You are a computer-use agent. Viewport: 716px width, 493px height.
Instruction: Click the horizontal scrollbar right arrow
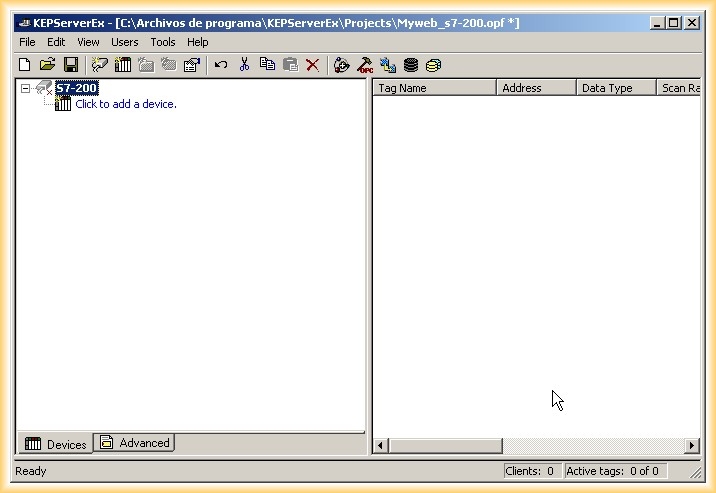pyautogui.click(x=691, y=445)
